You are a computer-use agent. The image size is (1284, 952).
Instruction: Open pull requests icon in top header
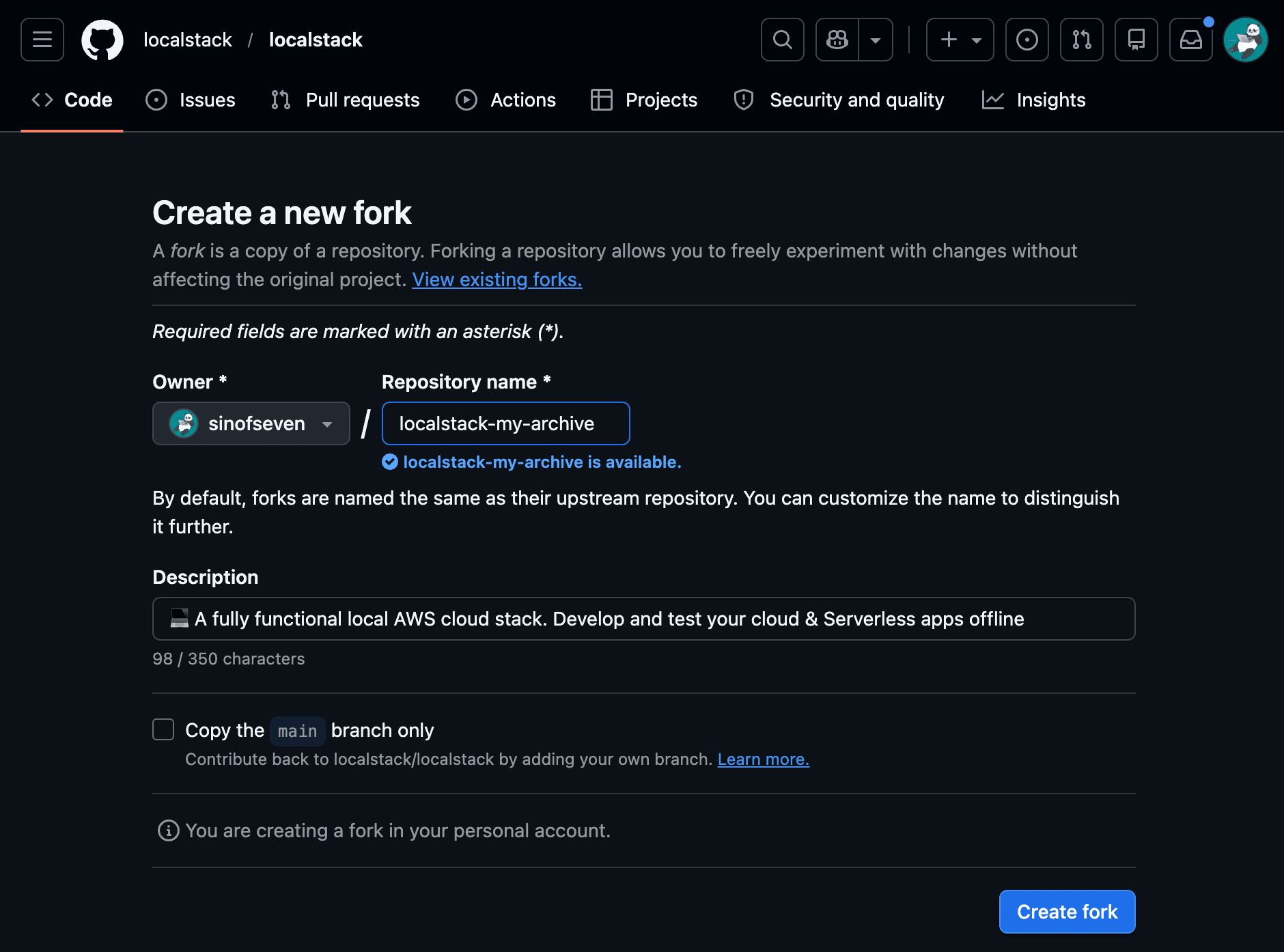click(1082, 40)
